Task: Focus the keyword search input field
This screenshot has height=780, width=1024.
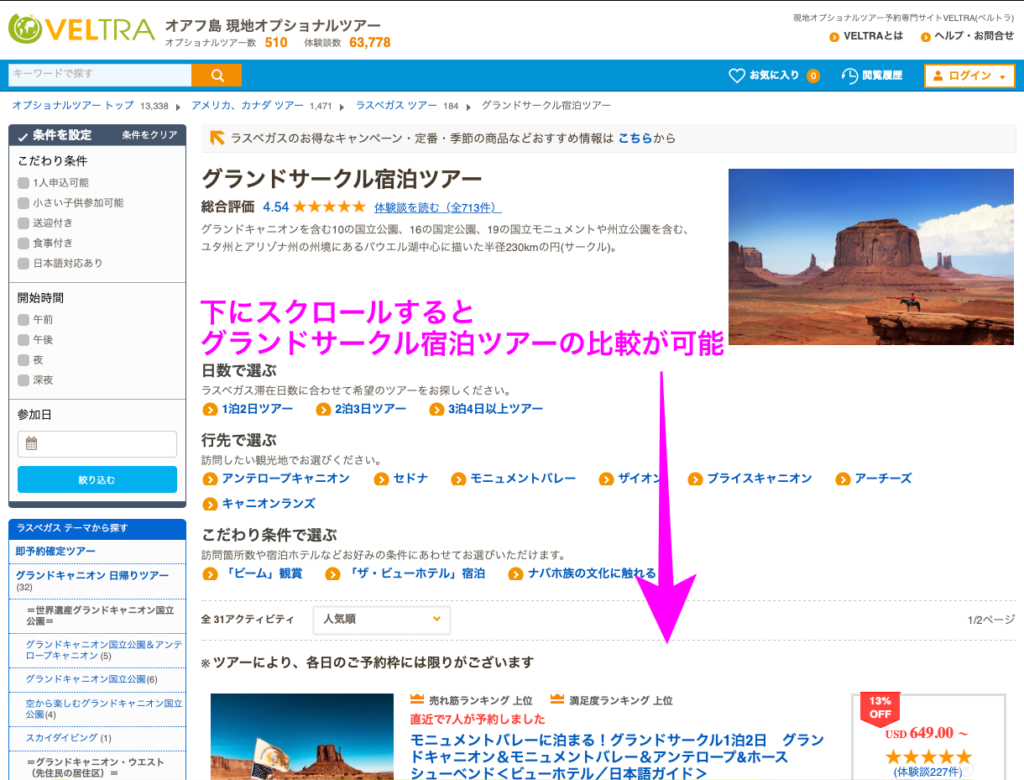Action: (98, 75)
